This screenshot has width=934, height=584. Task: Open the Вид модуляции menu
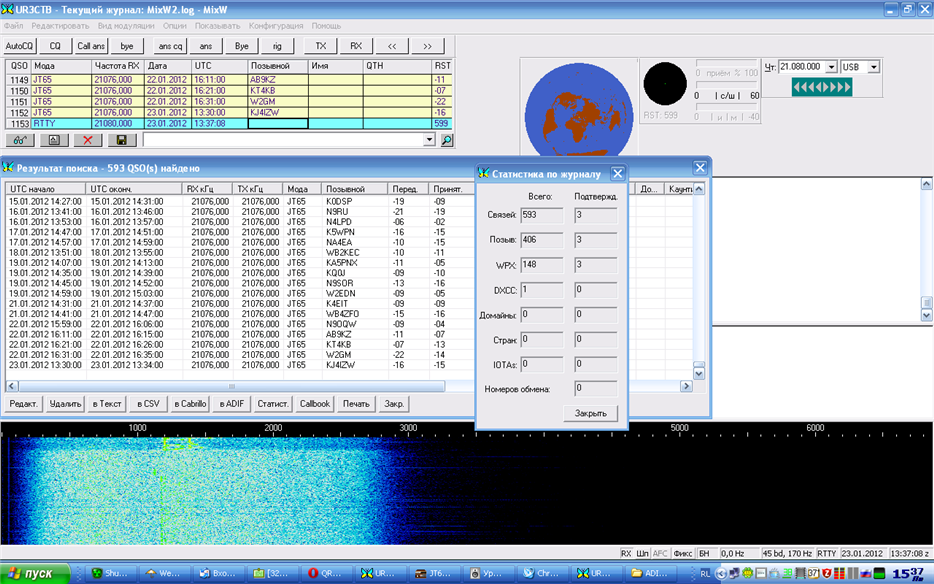coord(124,24)
